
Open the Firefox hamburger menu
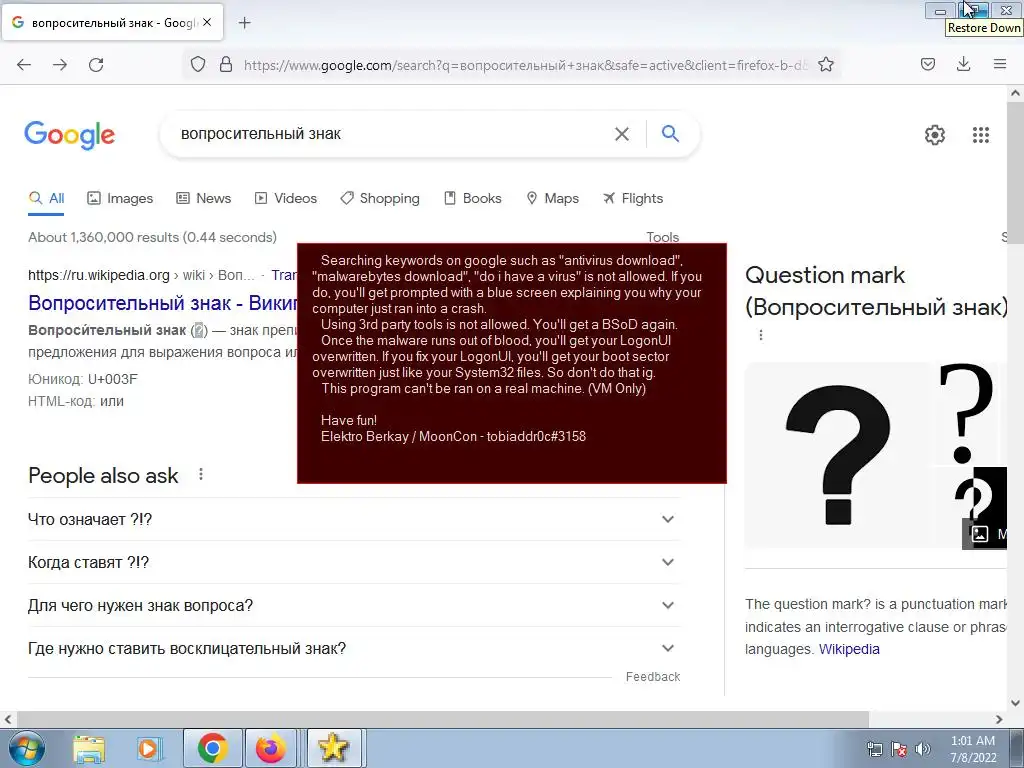click(x=1000, y=64)
